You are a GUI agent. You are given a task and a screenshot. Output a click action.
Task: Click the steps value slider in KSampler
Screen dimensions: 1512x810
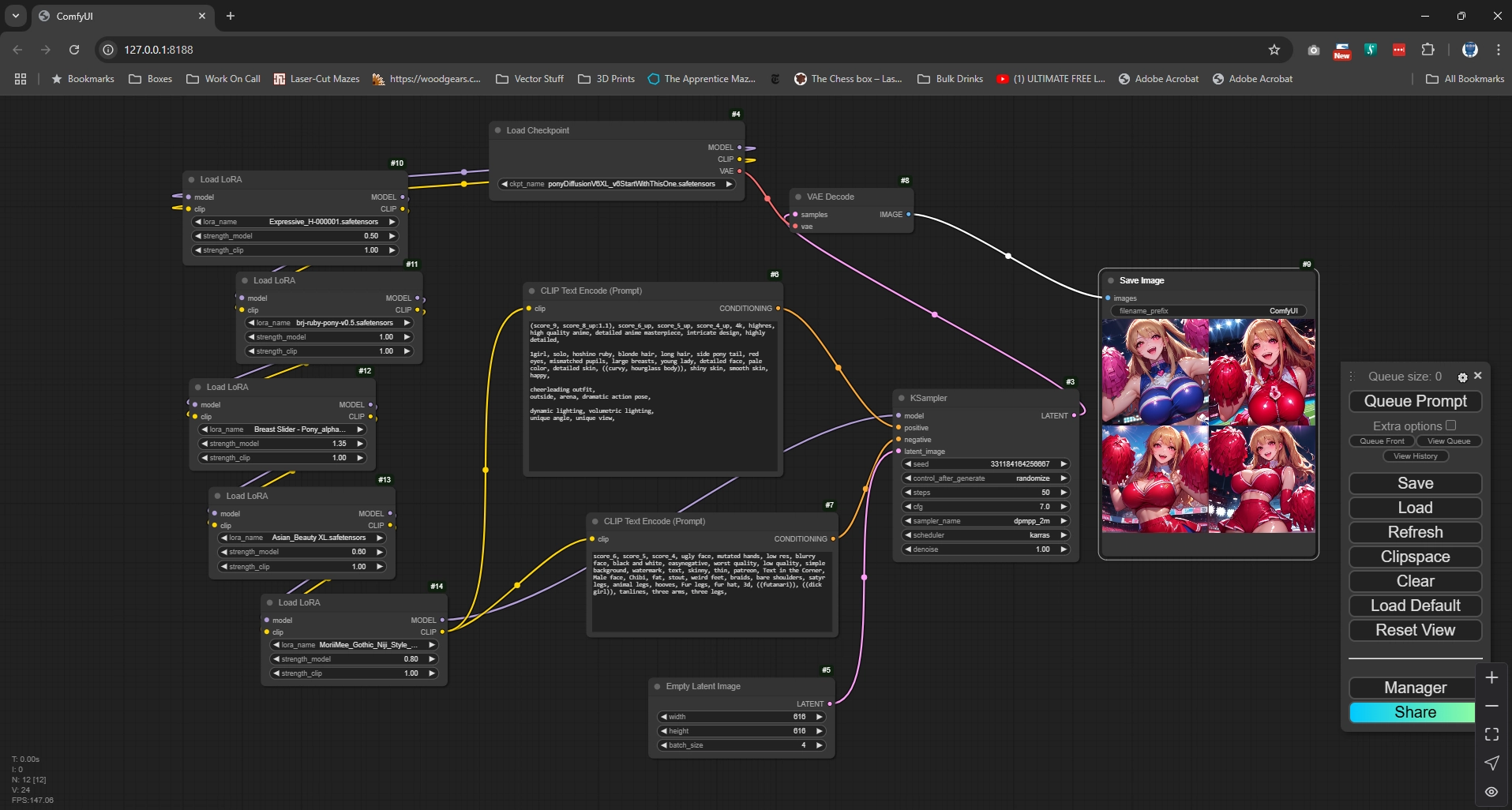[x=985, y=493]
